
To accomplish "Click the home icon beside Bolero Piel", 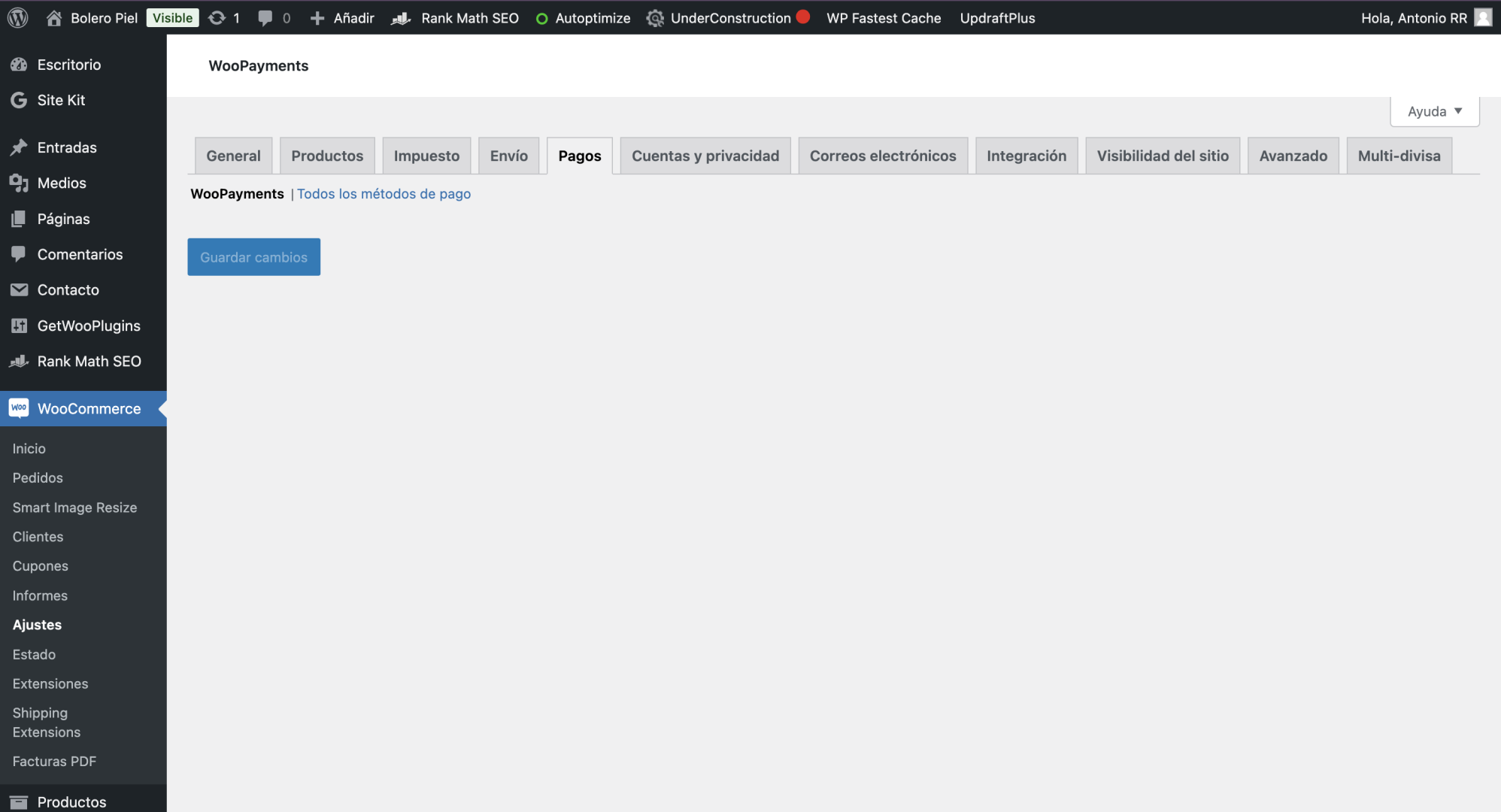I will pos(54,18).
